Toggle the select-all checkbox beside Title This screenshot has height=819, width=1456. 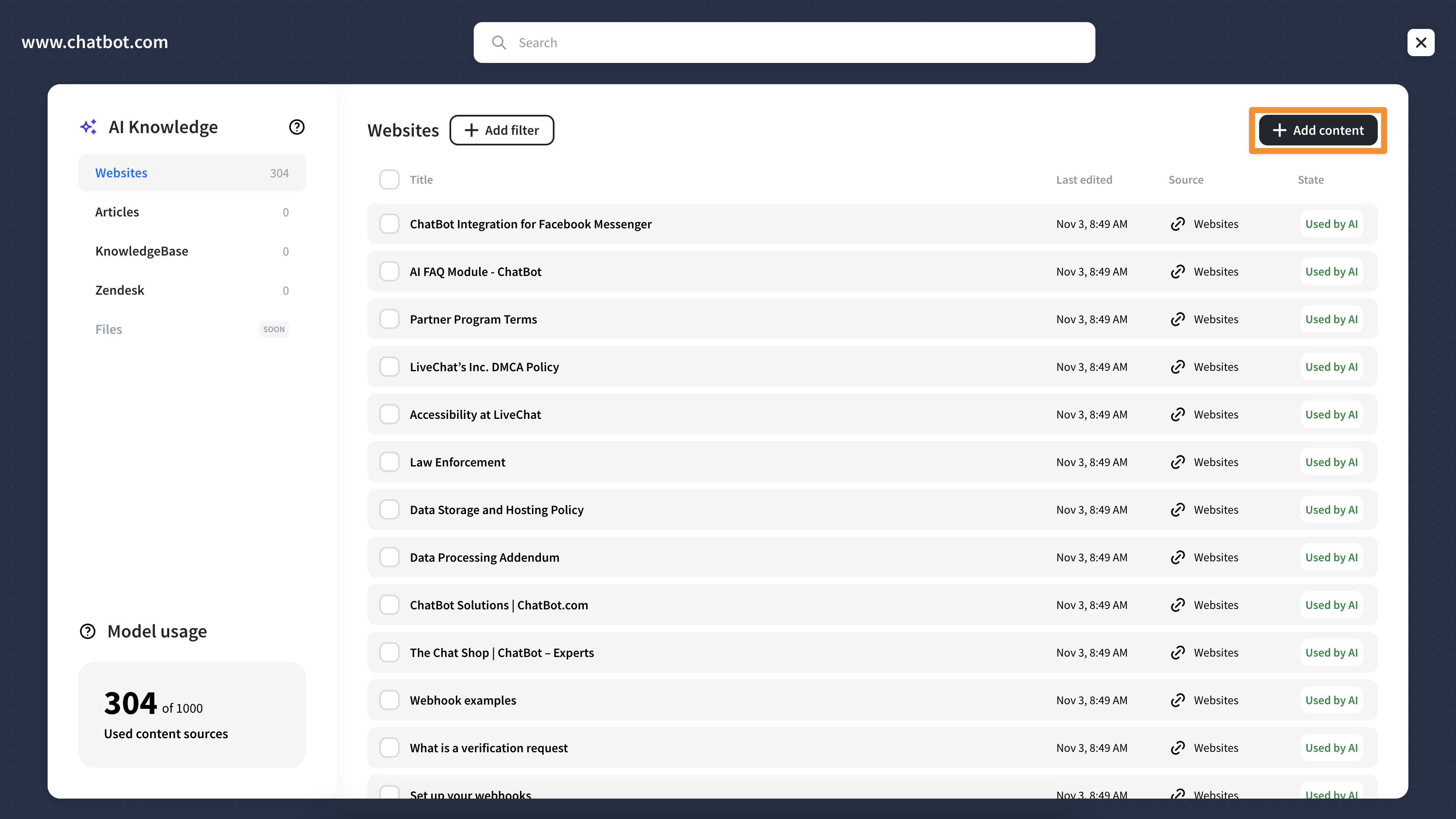tap(390, 180)
